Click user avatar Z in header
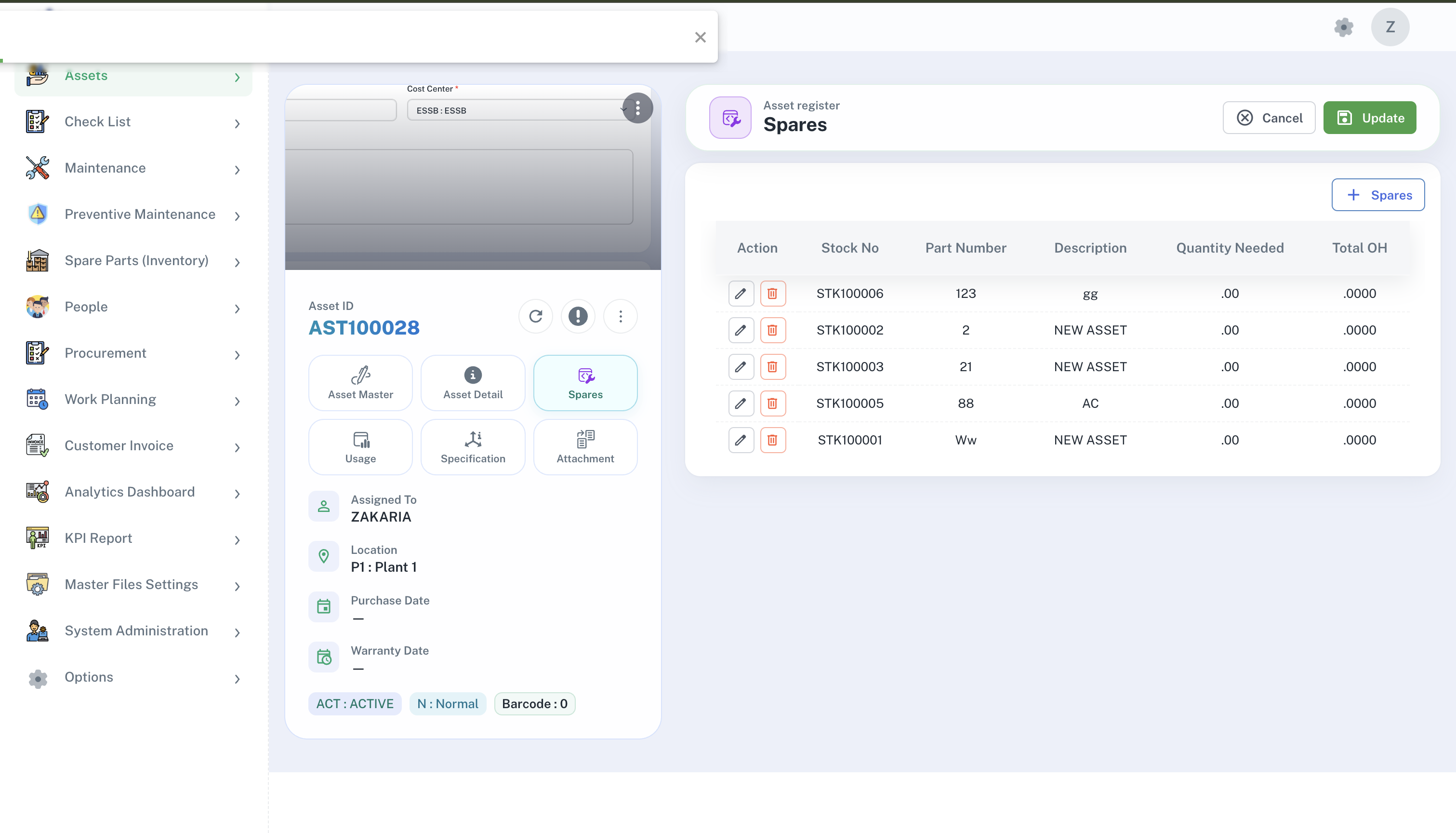This screenshot has width=1456, height=833. pos(1390,27)
